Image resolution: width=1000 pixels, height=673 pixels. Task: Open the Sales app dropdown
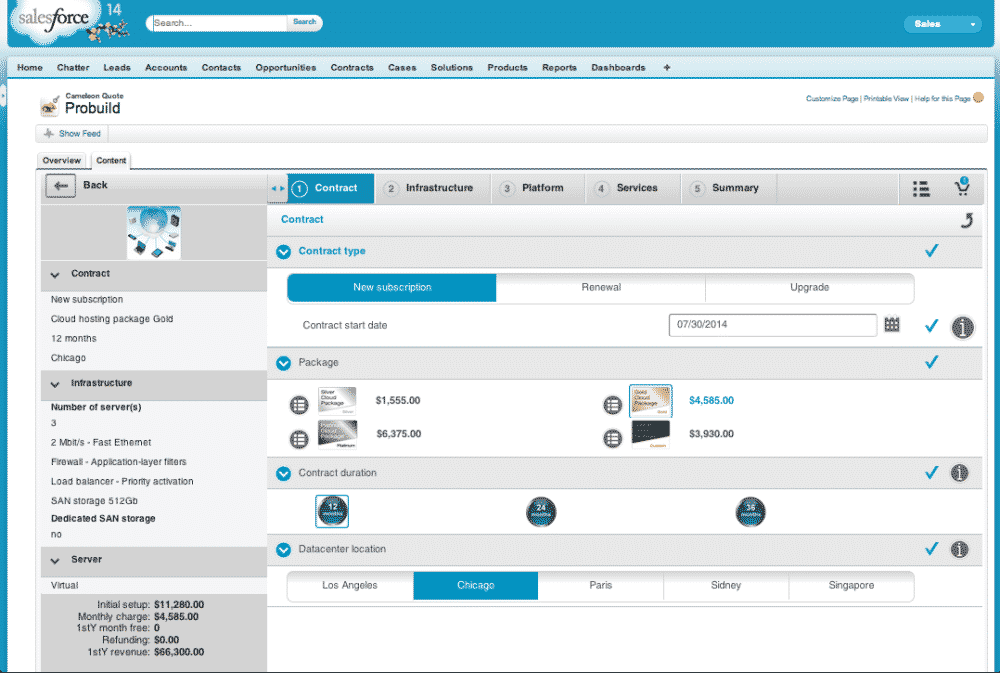click(x=943, y=24)
